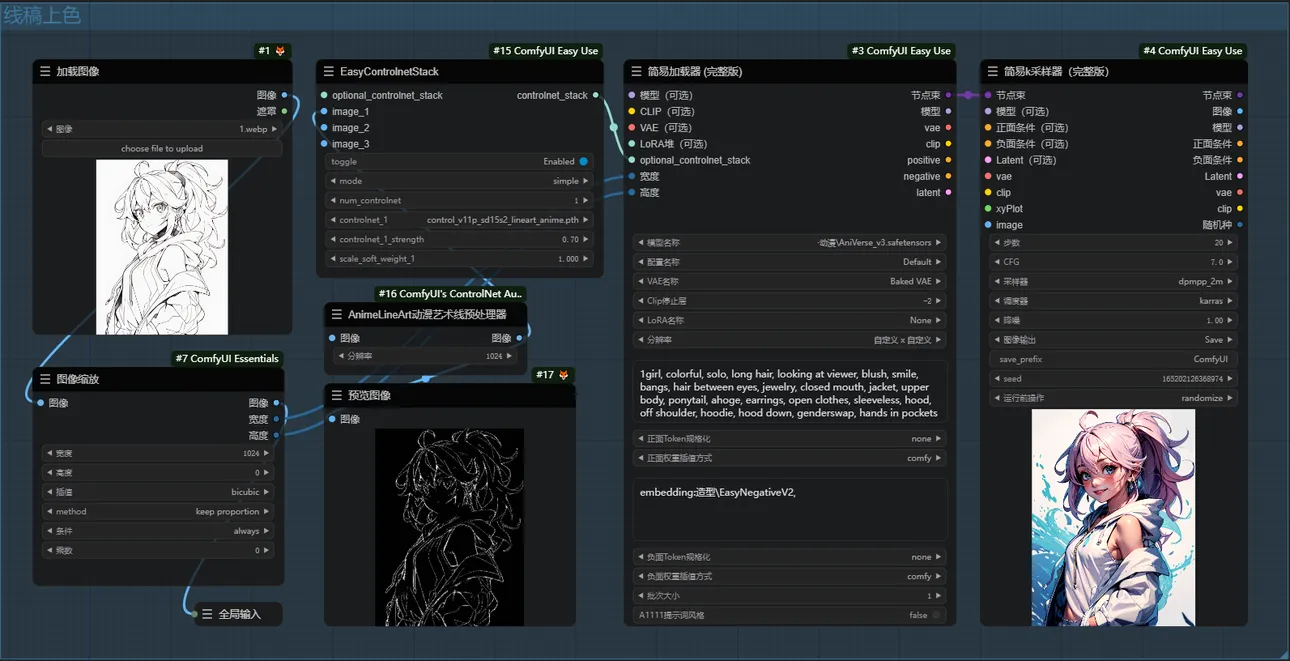
Task: Click the #15 ComfyUI Easy Use badge
Action: tap(545, 51)
